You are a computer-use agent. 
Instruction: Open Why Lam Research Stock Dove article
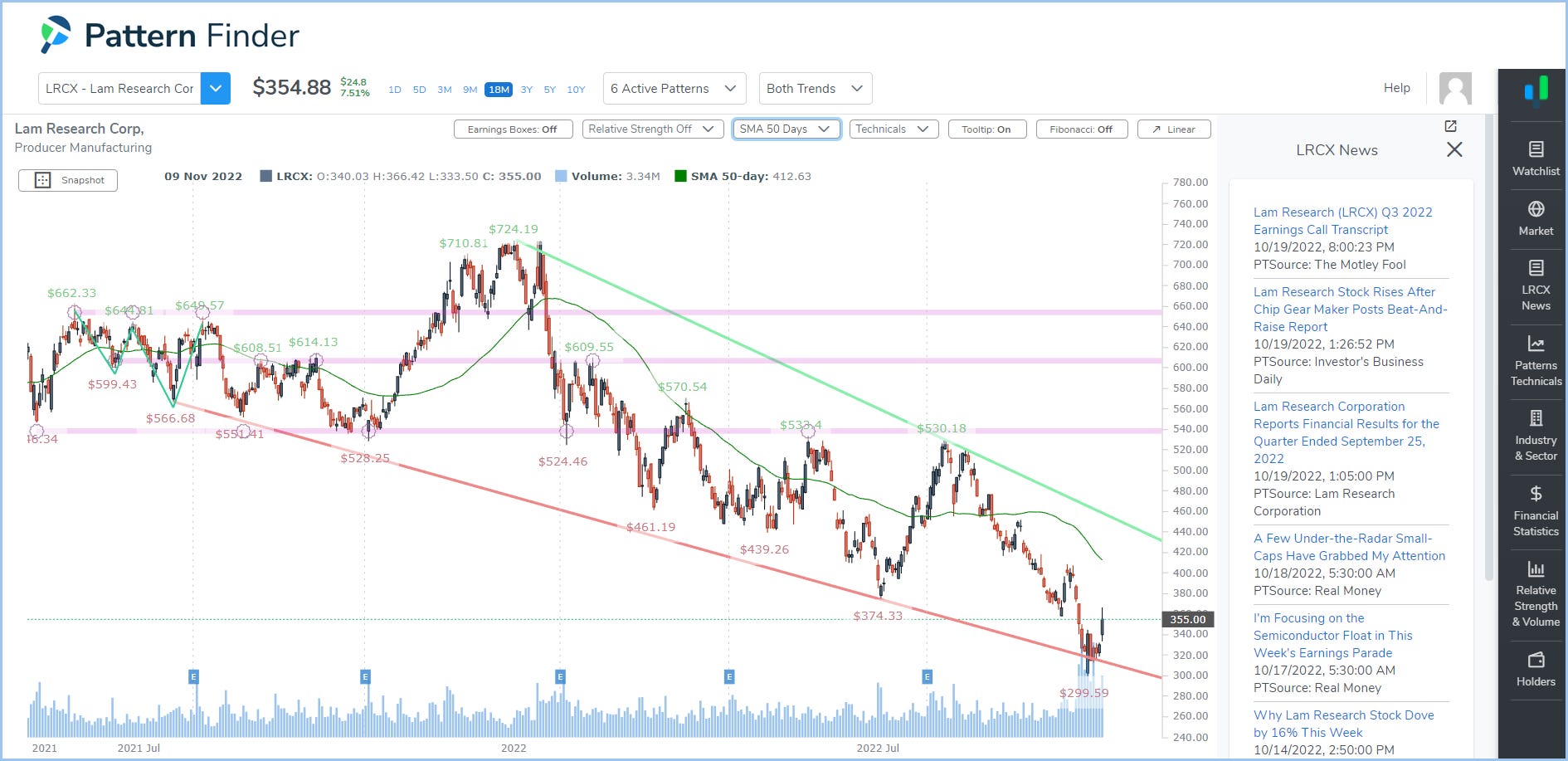pos(1343,724)
